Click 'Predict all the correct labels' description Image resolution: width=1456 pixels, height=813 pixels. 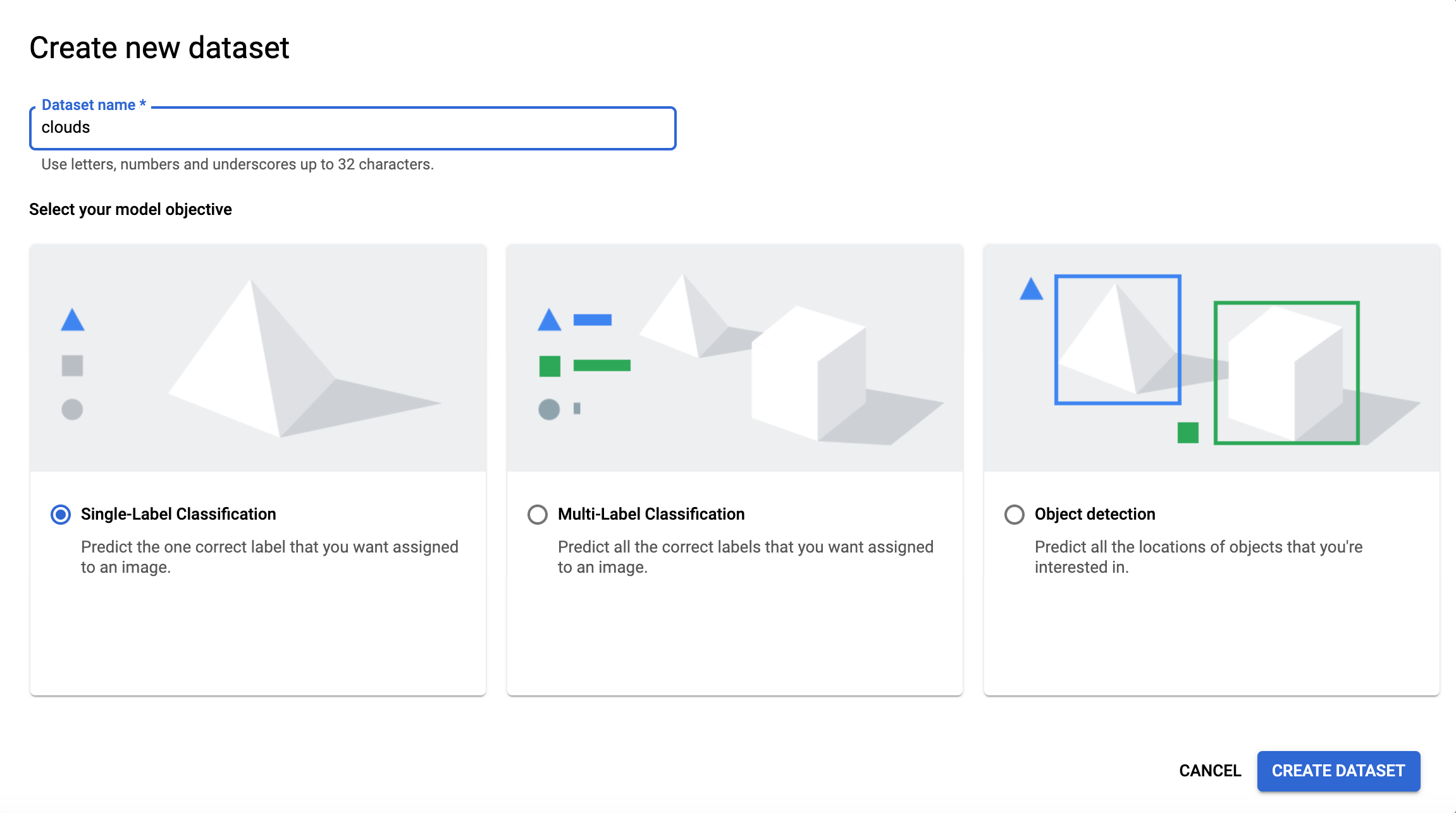746,557
